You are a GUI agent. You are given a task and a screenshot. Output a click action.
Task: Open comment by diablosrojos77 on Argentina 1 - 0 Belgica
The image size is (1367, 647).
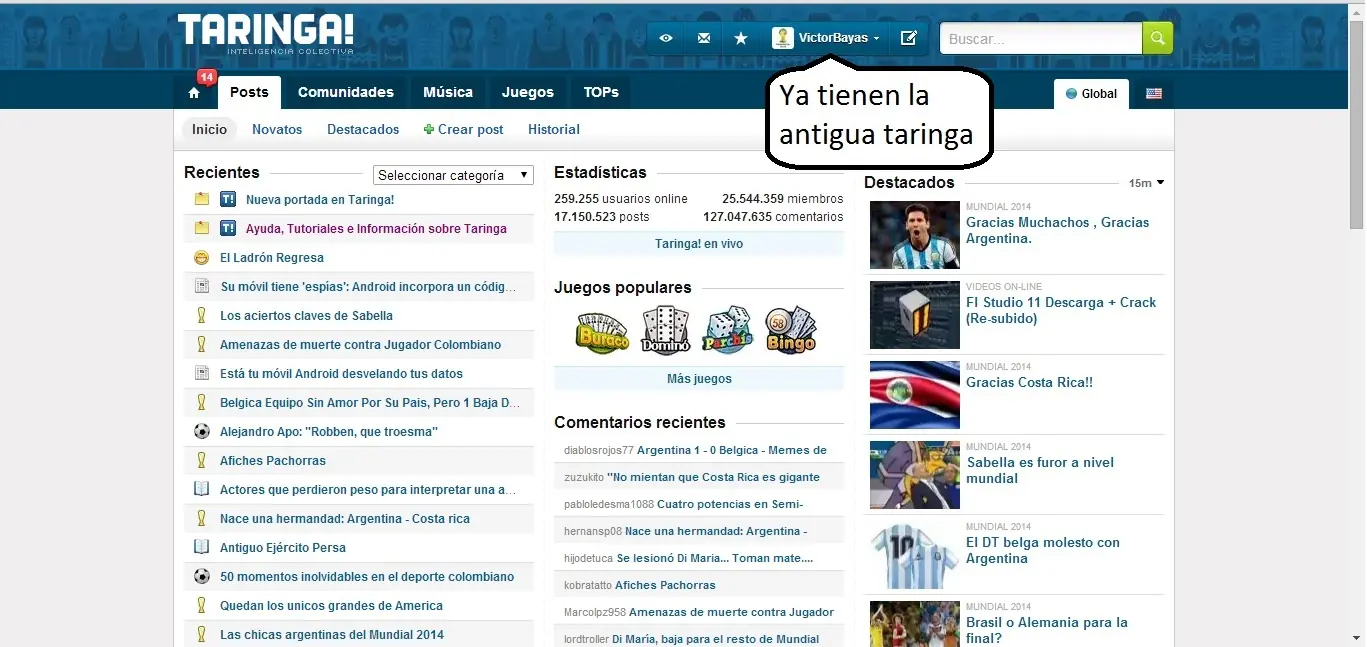[732, 450]
